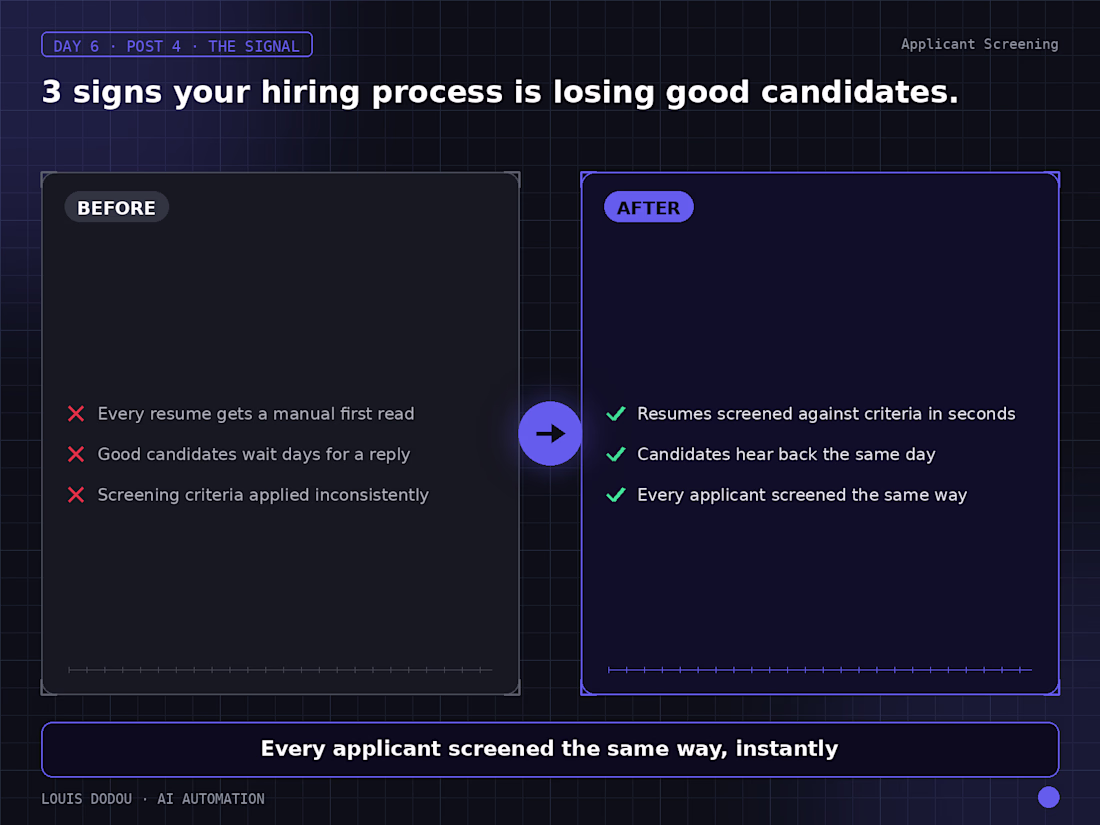
Task: Click the purple tick ruler in the After panel
Action: click(x=819, y=670)
